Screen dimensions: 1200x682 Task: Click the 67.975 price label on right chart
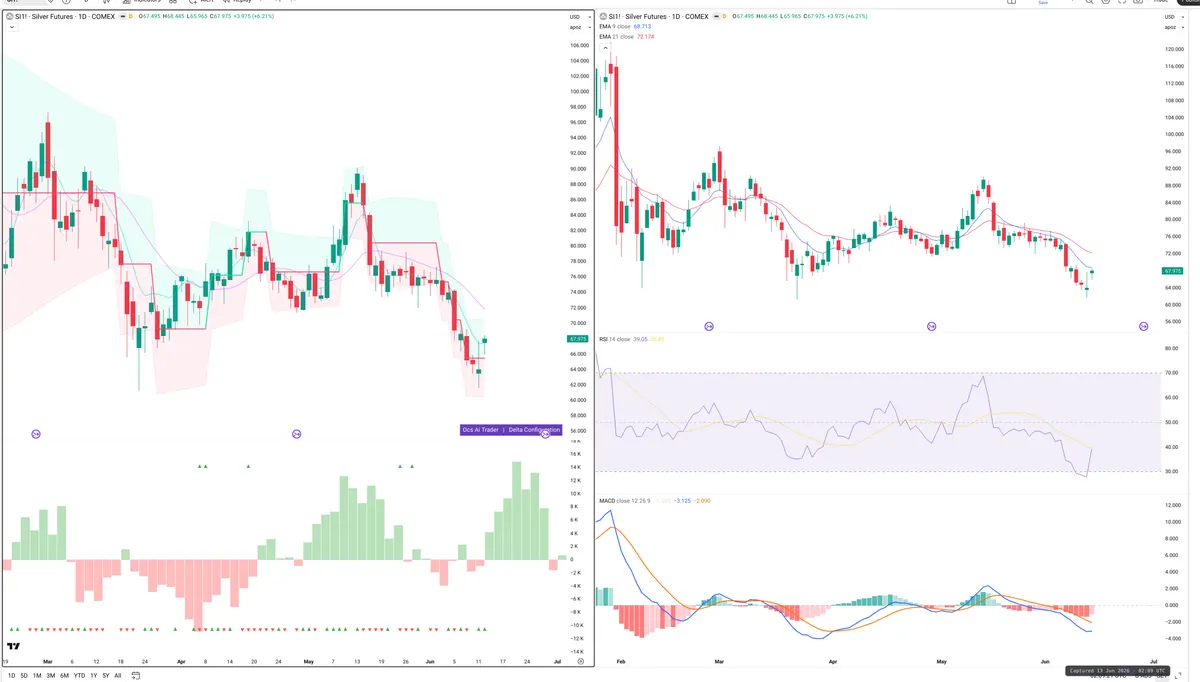[x=1173, y=271]
